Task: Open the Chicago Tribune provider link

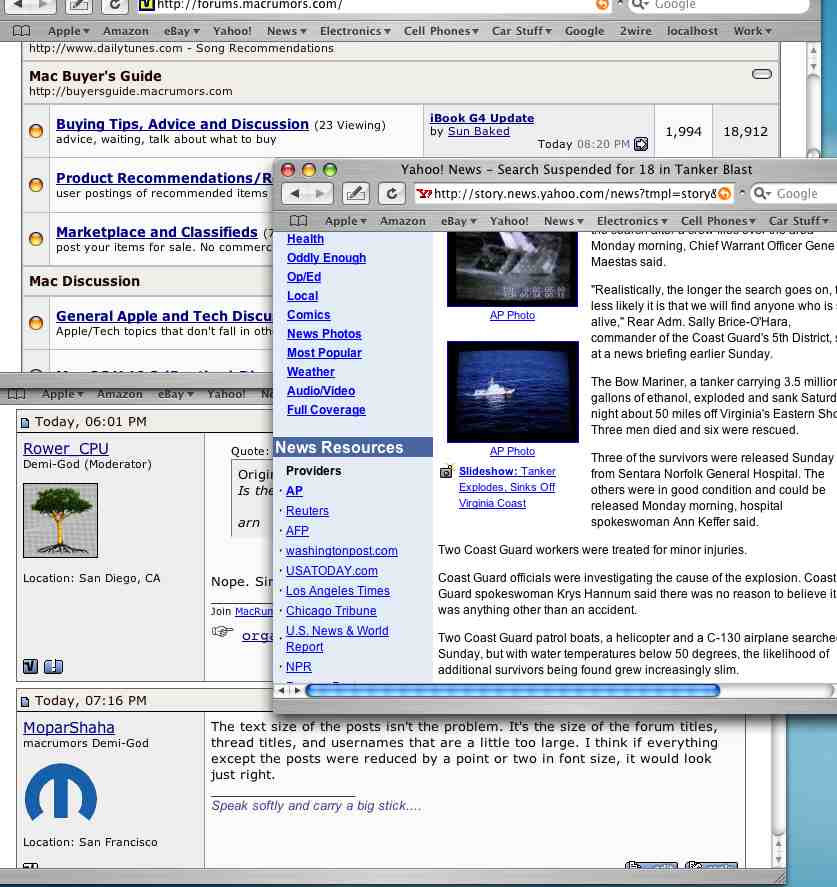Action: (331, 610)
